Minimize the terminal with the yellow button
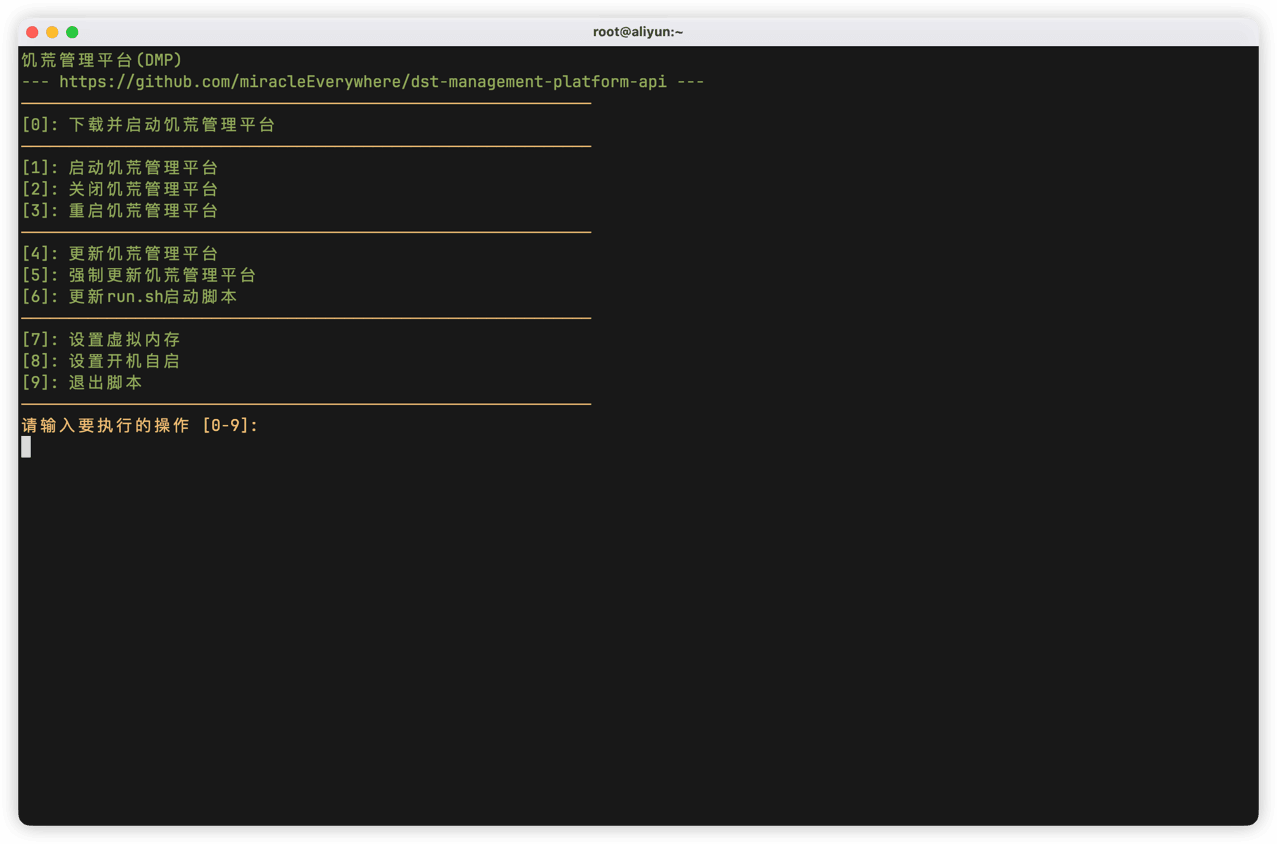The width and height of the screenshot is (1277, 844). [52, 32]
